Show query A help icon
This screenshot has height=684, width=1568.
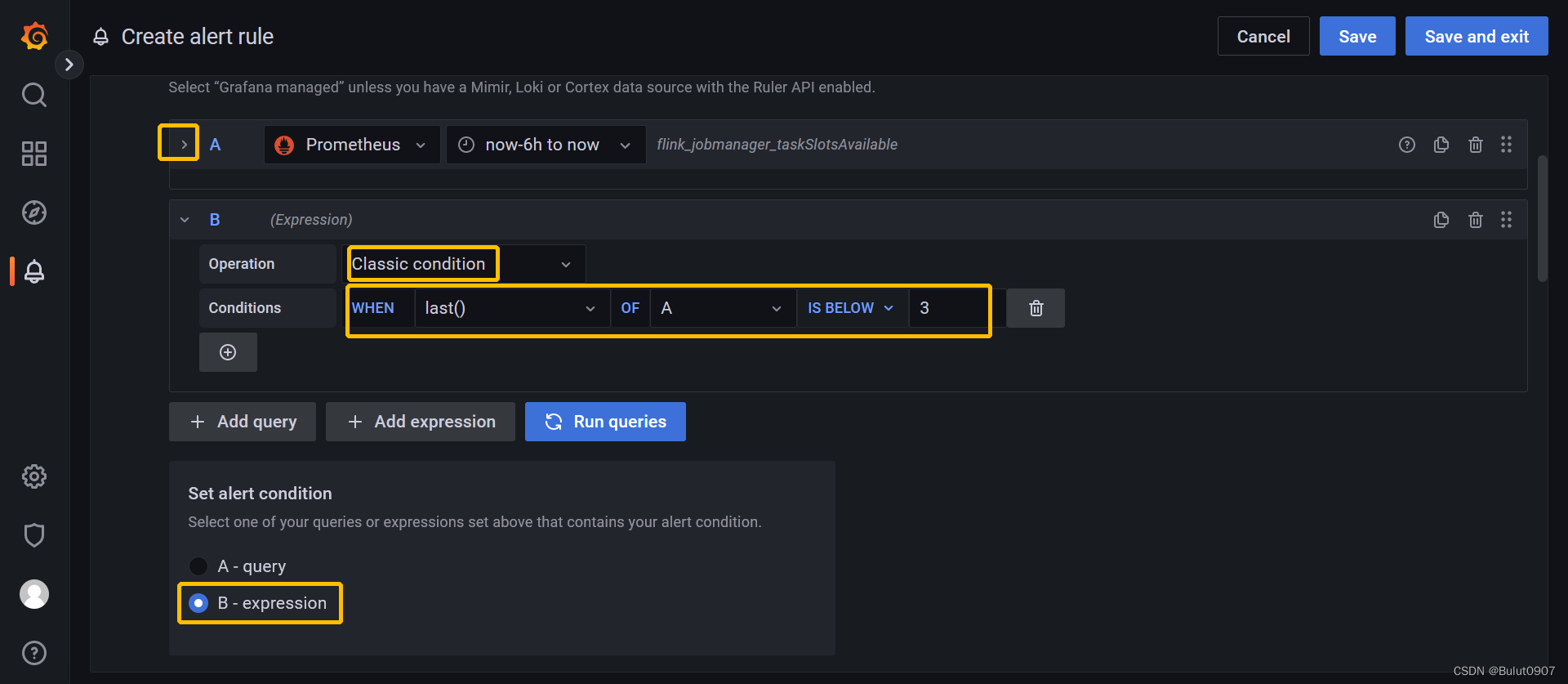tap(1406, 145)
